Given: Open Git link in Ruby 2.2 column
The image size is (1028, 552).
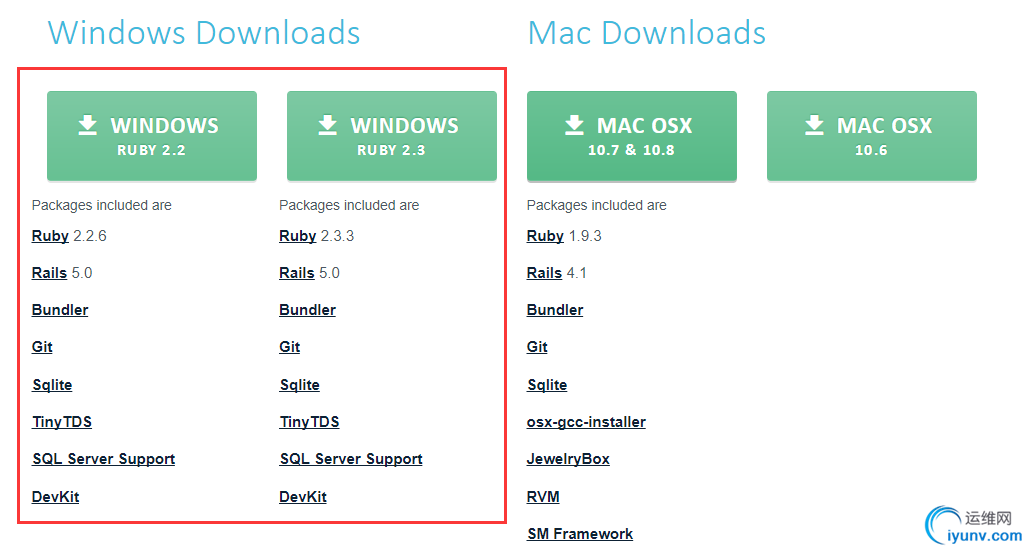Looking at the screenshot, I should point(42,347).
